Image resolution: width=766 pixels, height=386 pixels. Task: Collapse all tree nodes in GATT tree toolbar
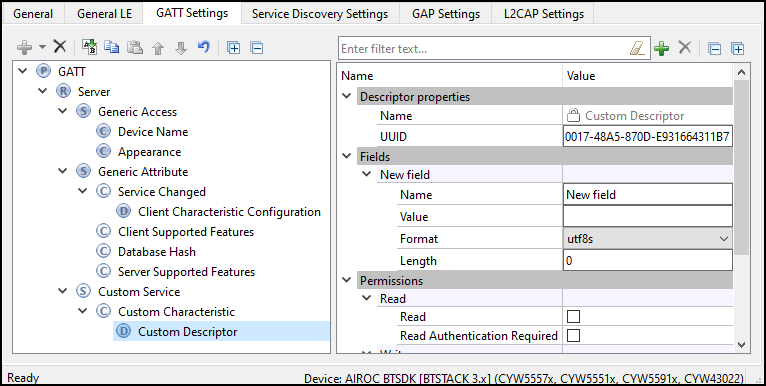click(256, 48)
